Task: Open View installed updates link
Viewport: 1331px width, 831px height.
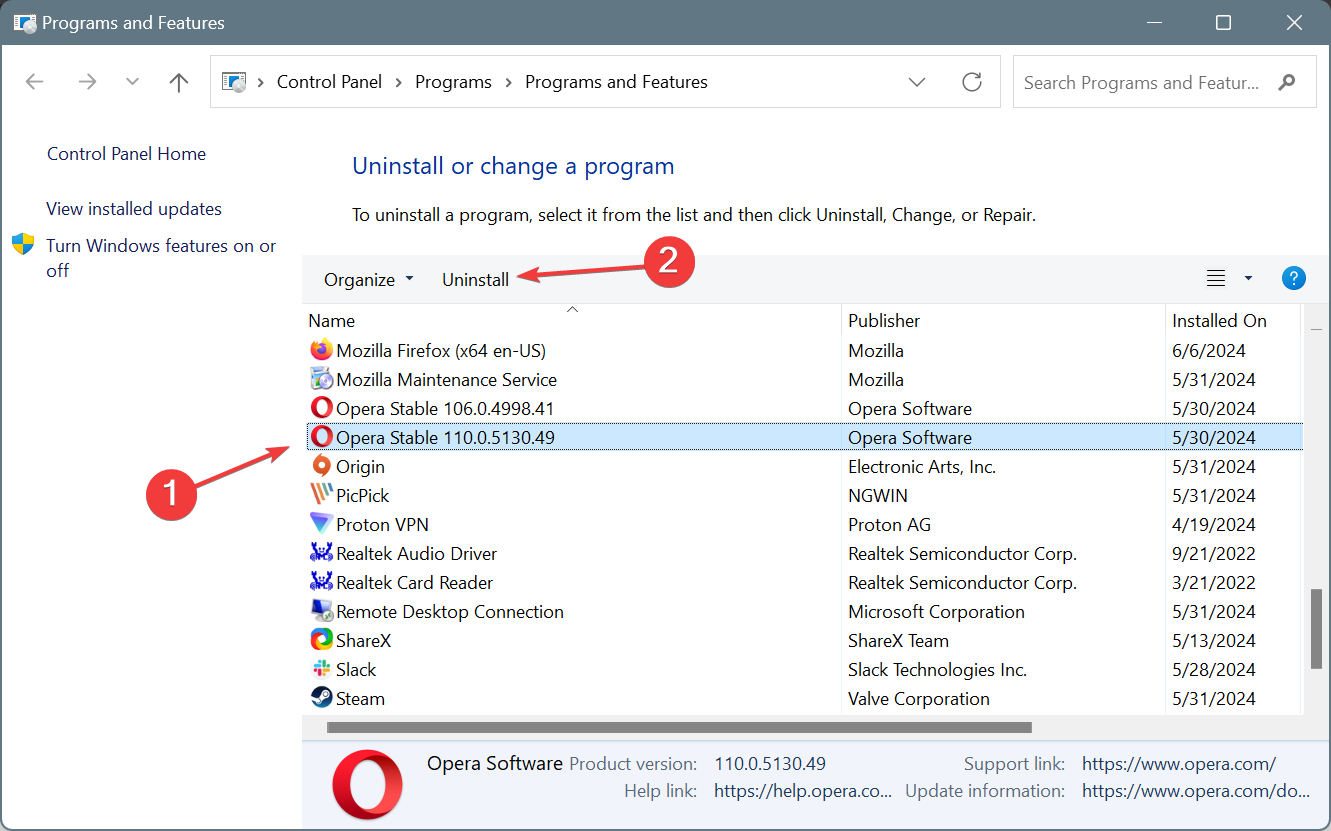Action: pos(134,209)
